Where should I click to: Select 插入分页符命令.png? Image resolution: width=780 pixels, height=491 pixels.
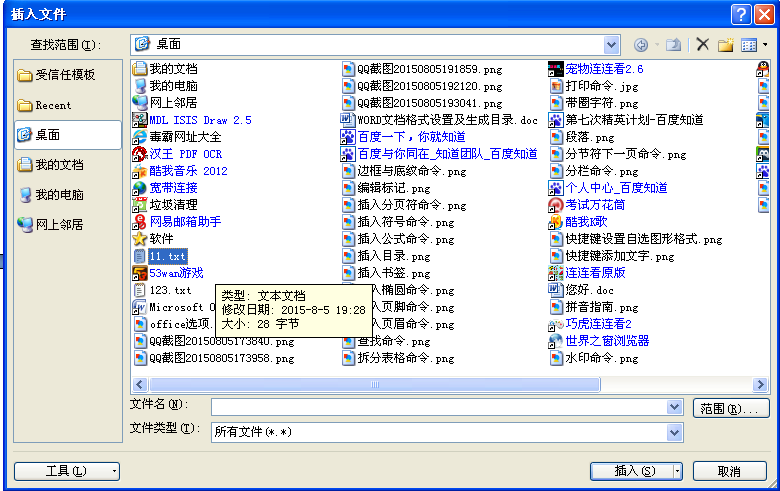[x=404, y=204]
